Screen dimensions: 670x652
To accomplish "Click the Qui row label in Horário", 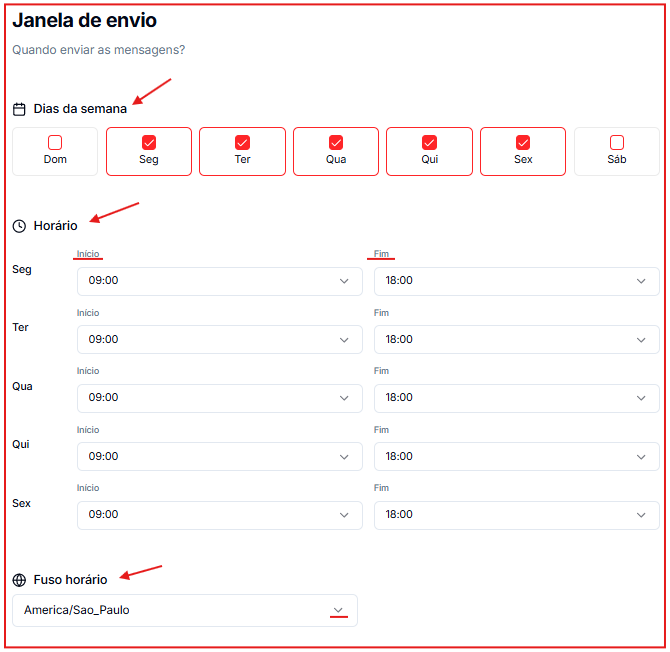I will click(x=21, y=445).
